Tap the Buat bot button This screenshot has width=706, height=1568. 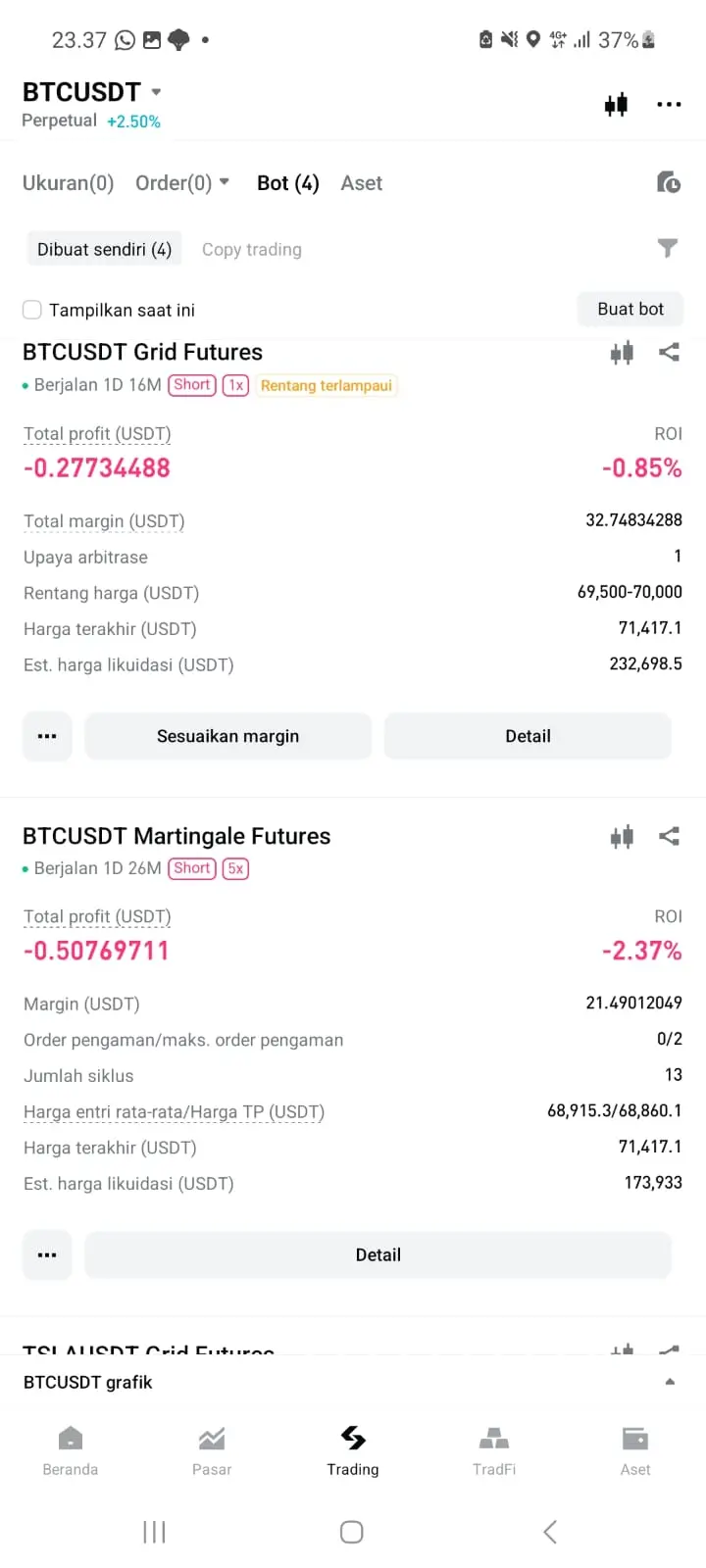tap(630, 309)
